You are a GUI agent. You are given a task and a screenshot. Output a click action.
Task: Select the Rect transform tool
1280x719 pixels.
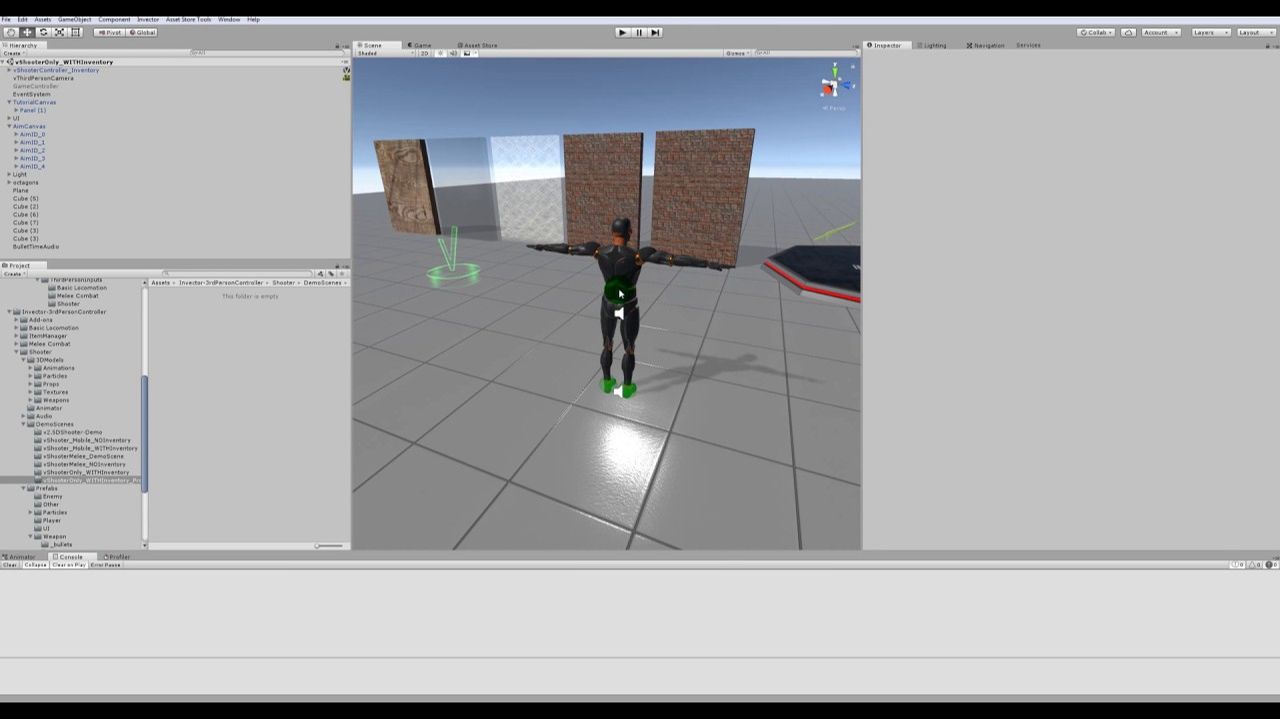click(75, 32)
